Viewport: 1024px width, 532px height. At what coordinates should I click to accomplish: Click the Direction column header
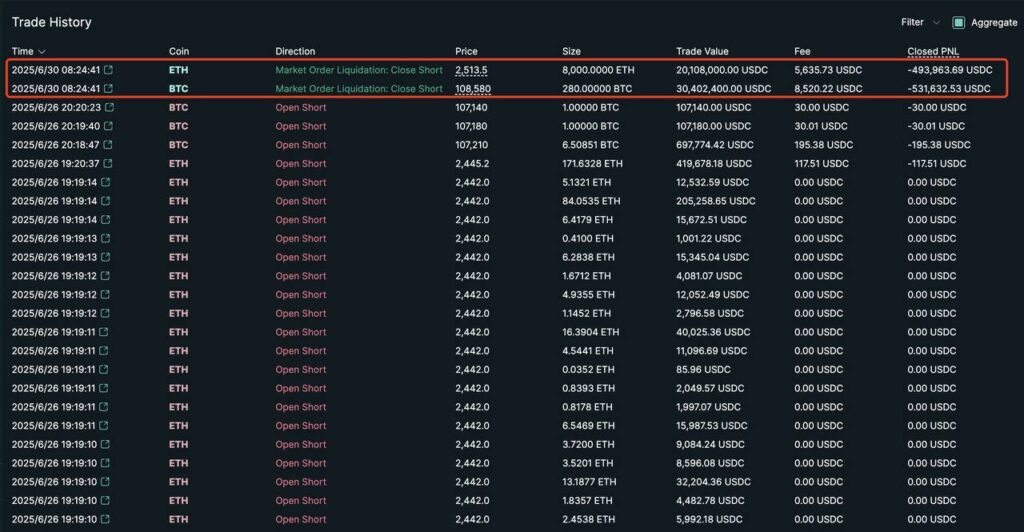[x=295, y=51]
